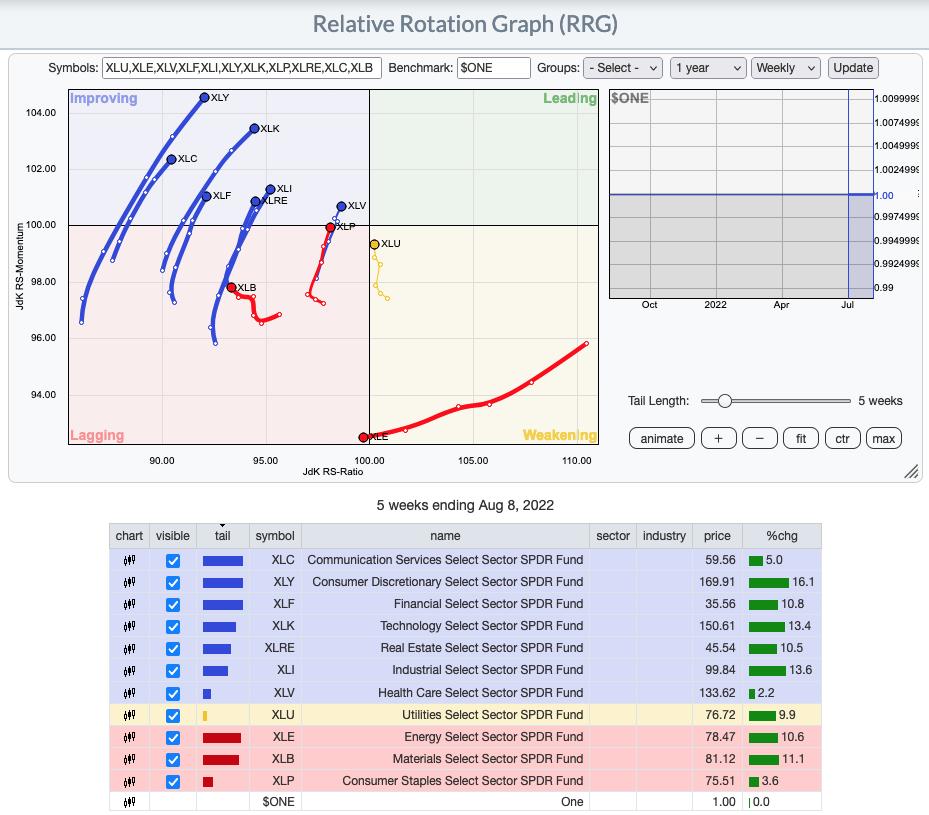This screenshot has height=815, width=929.
Task: Open chart icon in the XLU row
Action: tap(129, 715)
